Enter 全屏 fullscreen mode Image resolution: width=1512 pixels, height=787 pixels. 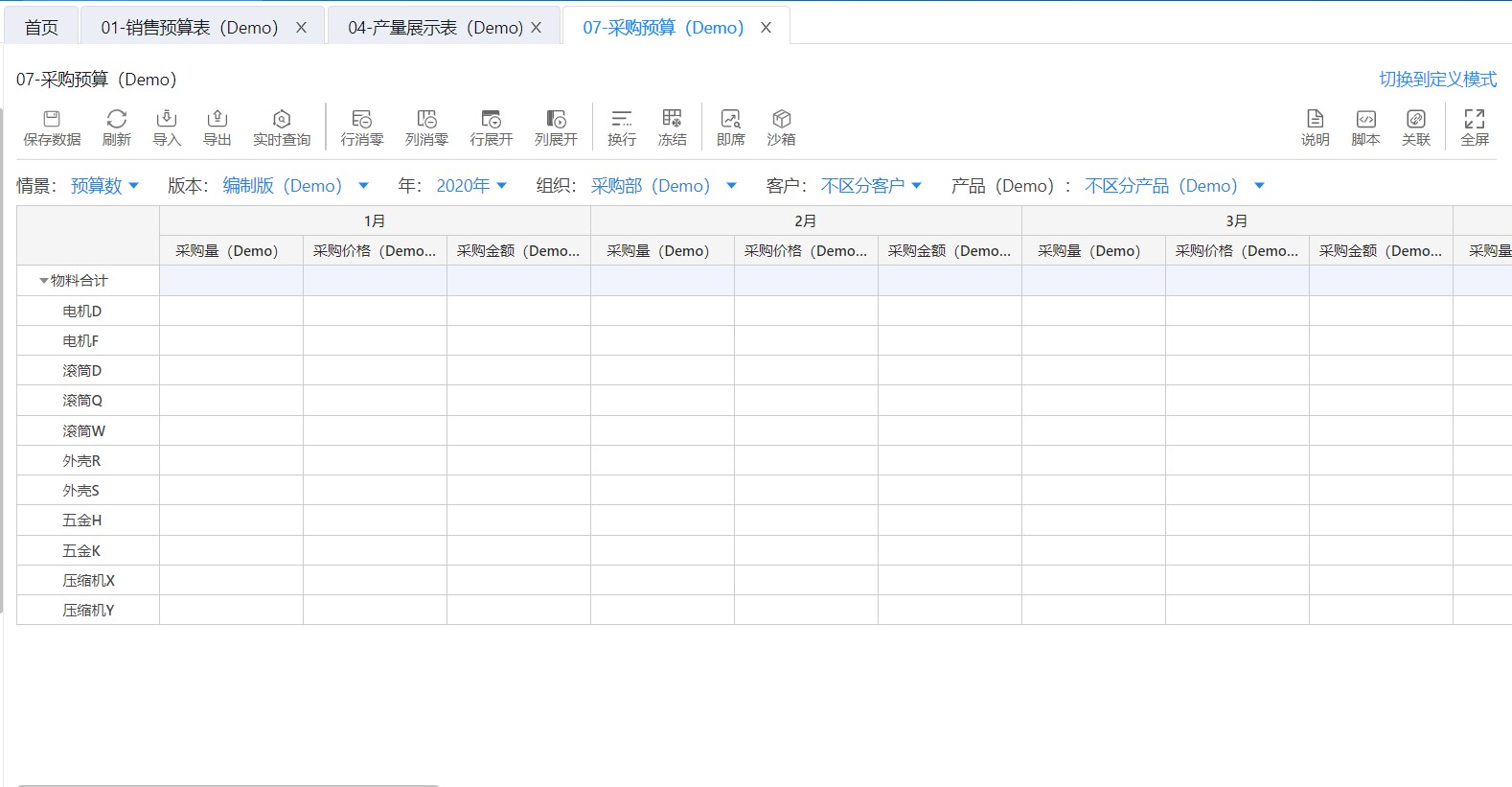pos(1474,119)
